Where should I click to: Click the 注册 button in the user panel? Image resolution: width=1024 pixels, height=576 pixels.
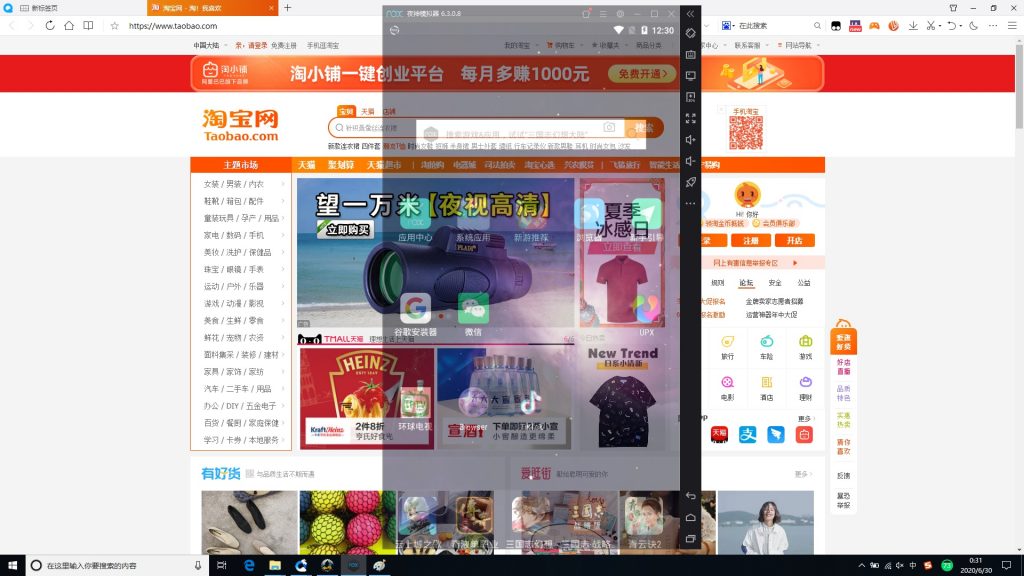[x=750, y=240]
